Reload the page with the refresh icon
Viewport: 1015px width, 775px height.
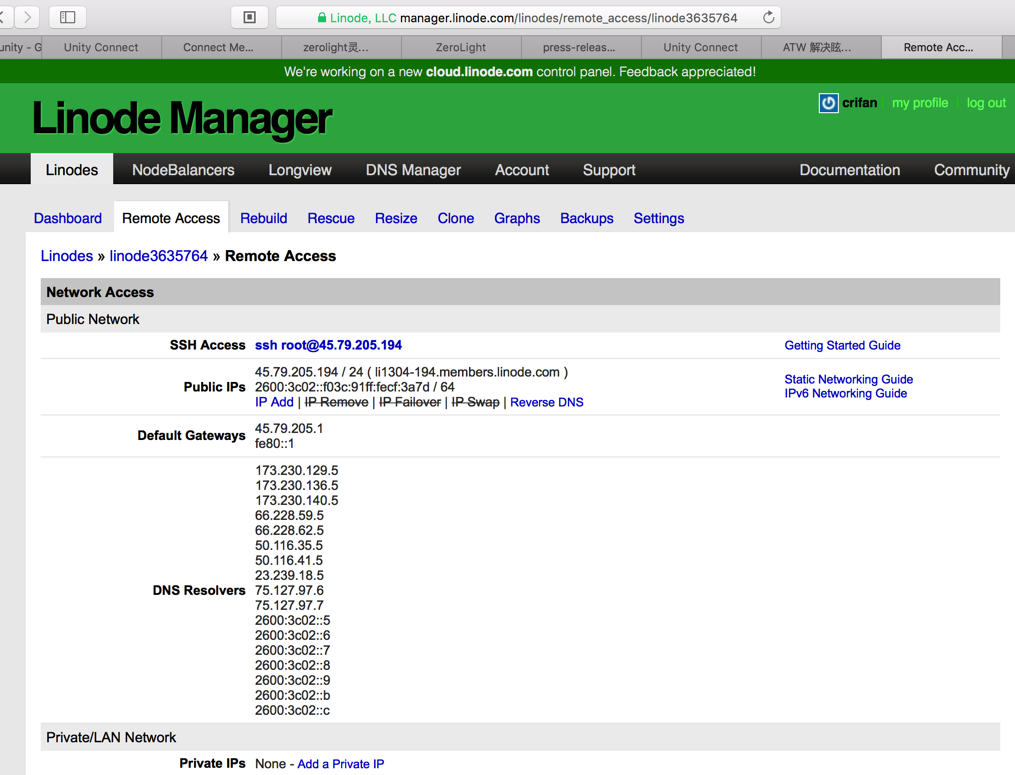[x=768, y=17]
